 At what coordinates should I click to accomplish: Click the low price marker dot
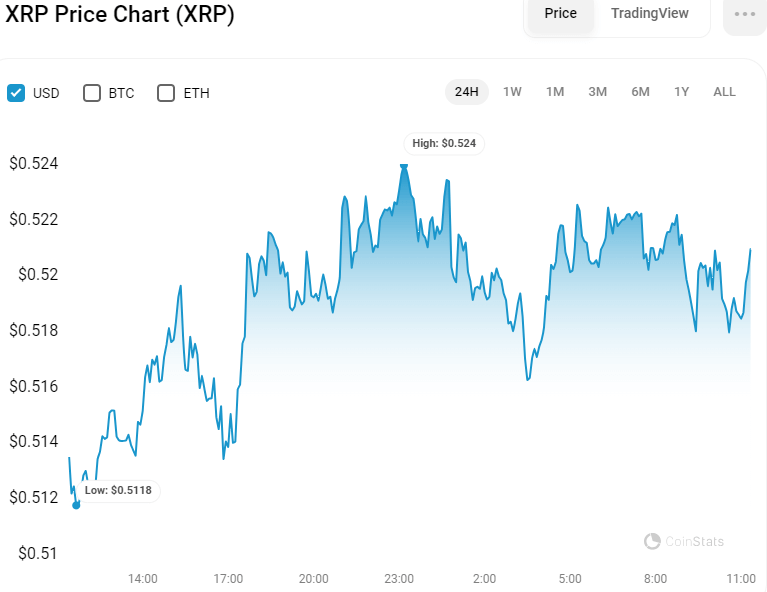pos(76,505)
